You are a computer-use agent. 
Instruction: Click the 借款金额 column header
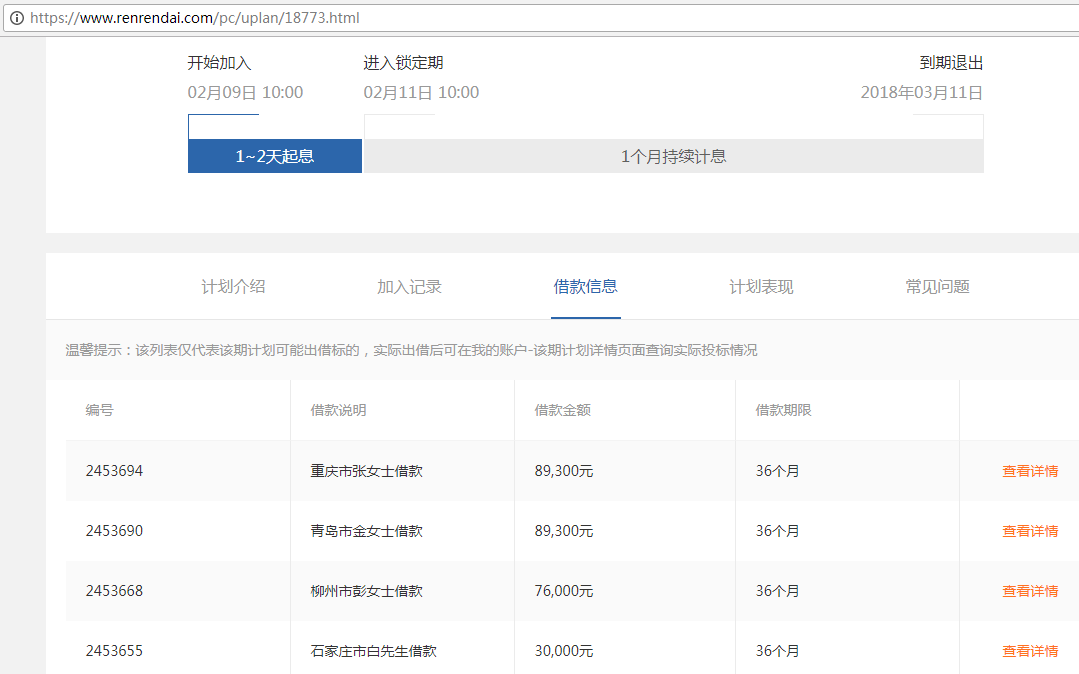562,410
